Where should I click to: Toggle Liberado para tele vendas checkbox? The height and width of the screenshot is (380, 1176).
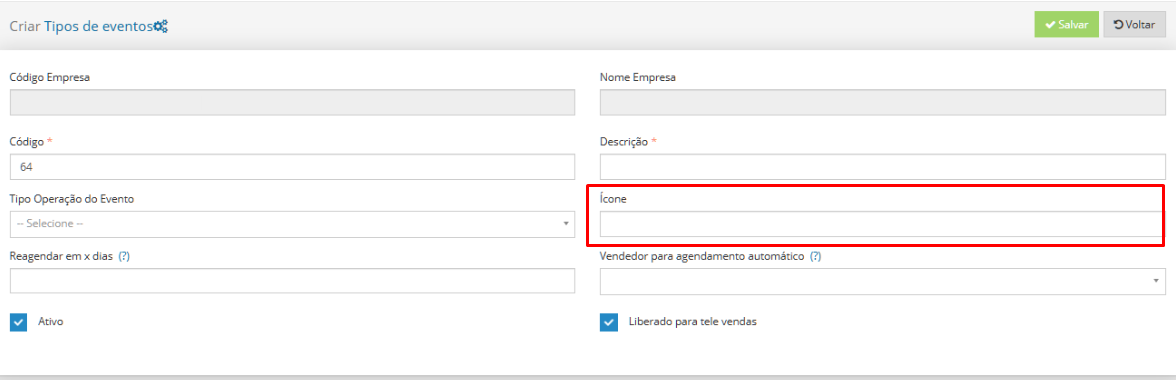[x=608, y=322]
